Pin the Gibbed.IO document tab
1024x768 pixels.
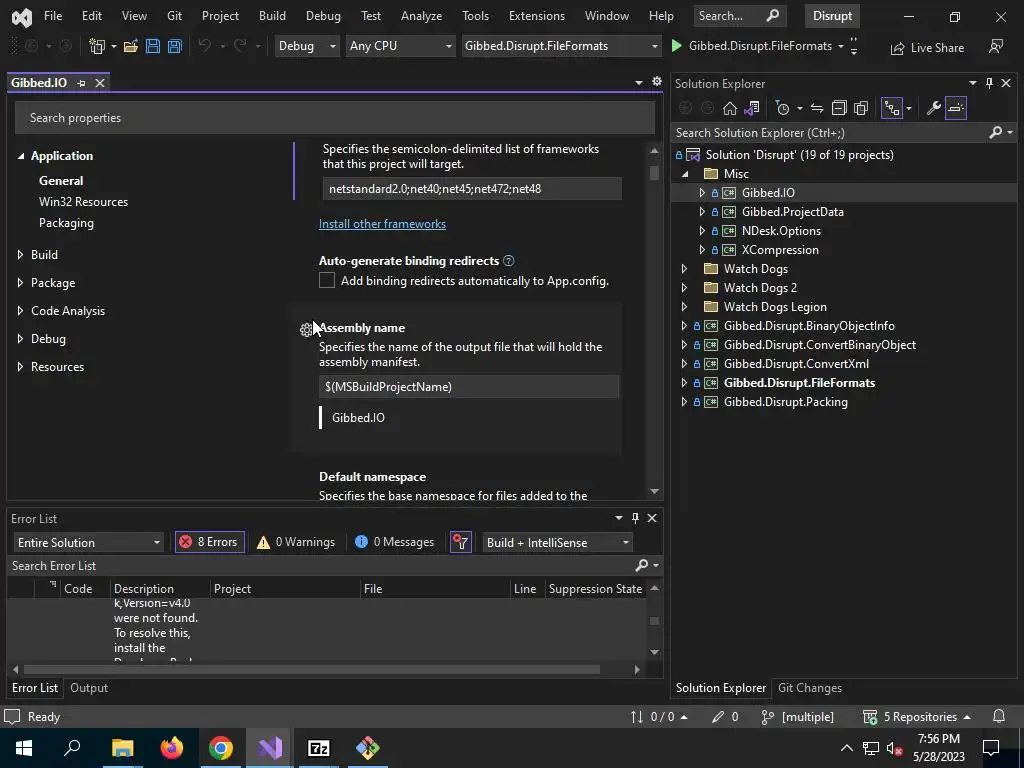pos(82,83)
